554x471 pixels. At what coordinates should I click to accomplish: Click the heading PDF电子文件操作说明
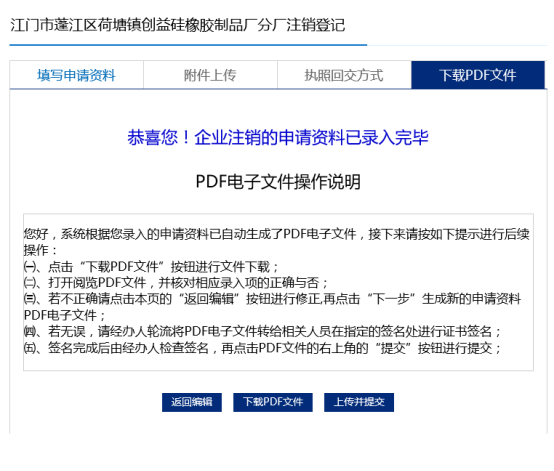278,182
